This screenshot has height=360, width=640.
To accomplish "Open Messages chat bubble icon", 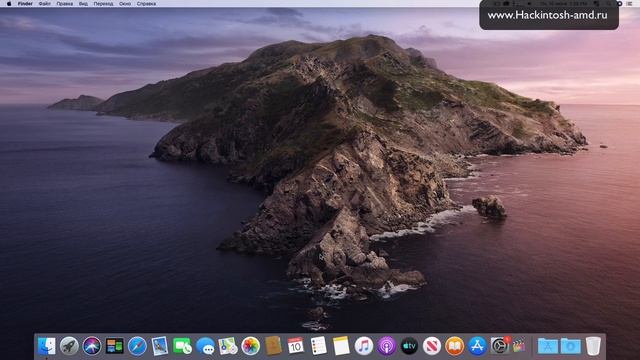I will pyautogui.click(x=205, y=346).
